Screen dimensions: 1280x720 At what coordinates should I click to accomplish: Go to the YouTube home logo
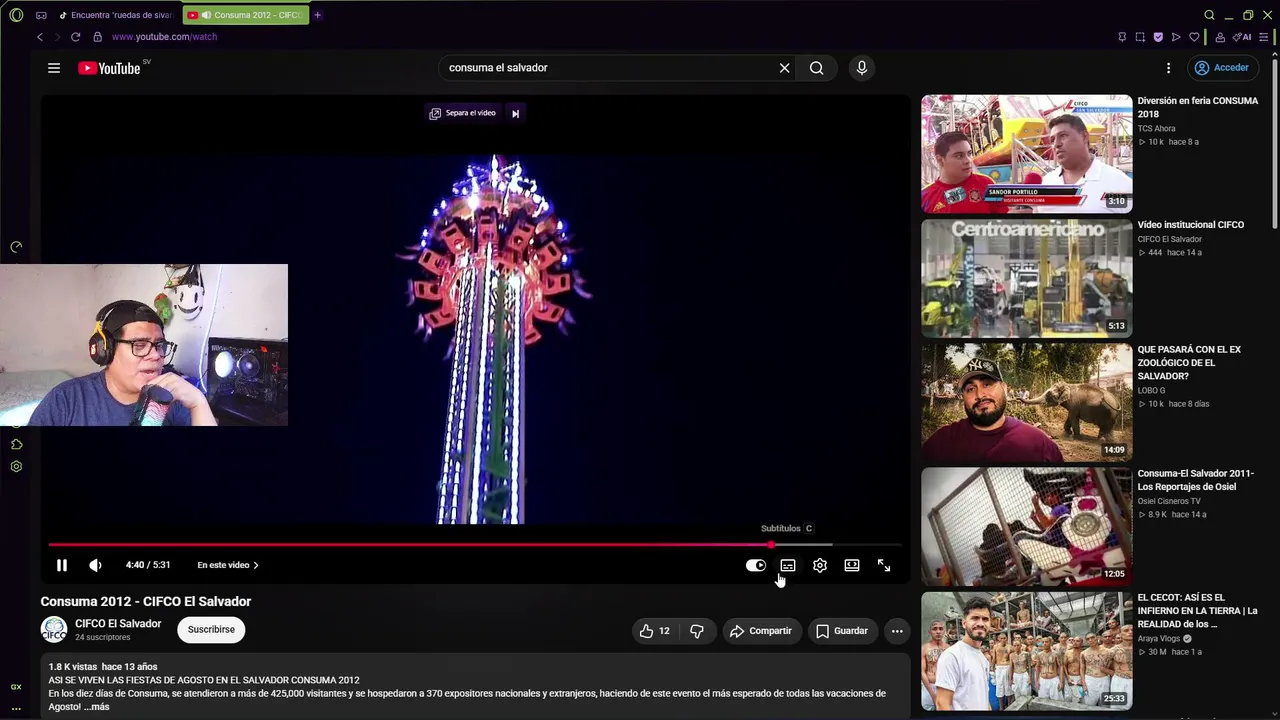(x=109, y=68)
